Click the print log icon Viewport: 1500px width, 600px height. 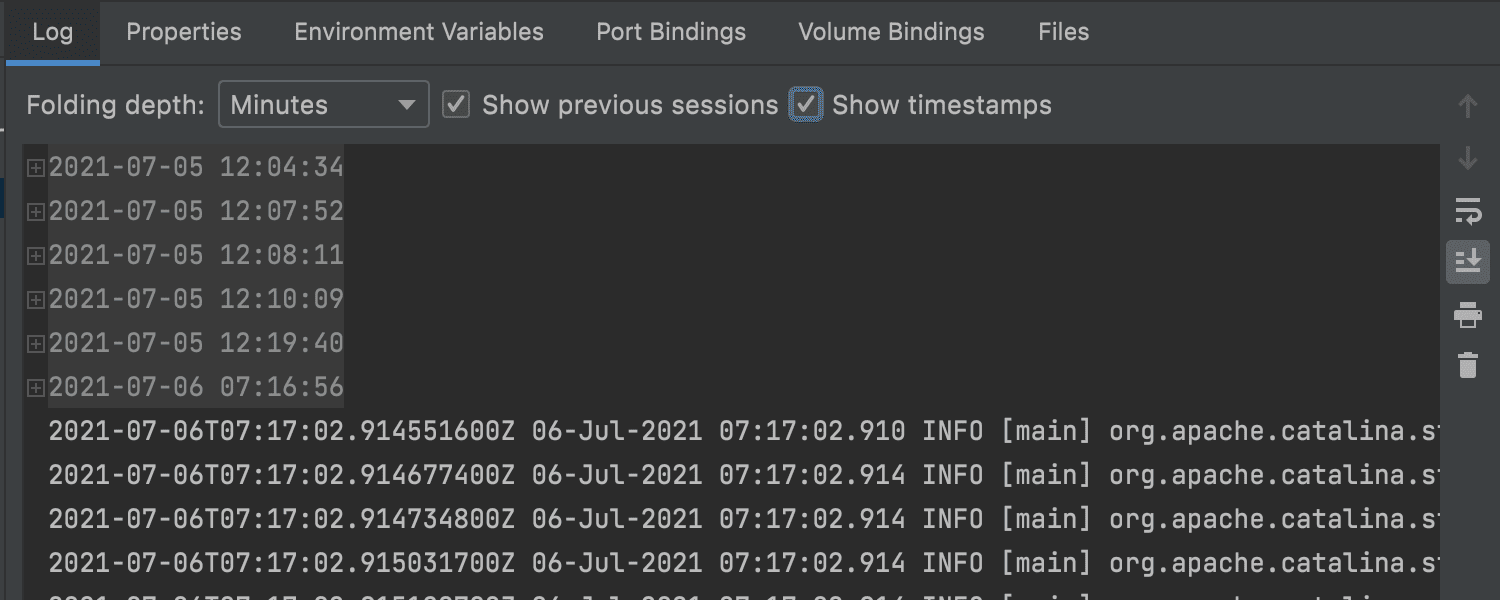coord(1467,315)
